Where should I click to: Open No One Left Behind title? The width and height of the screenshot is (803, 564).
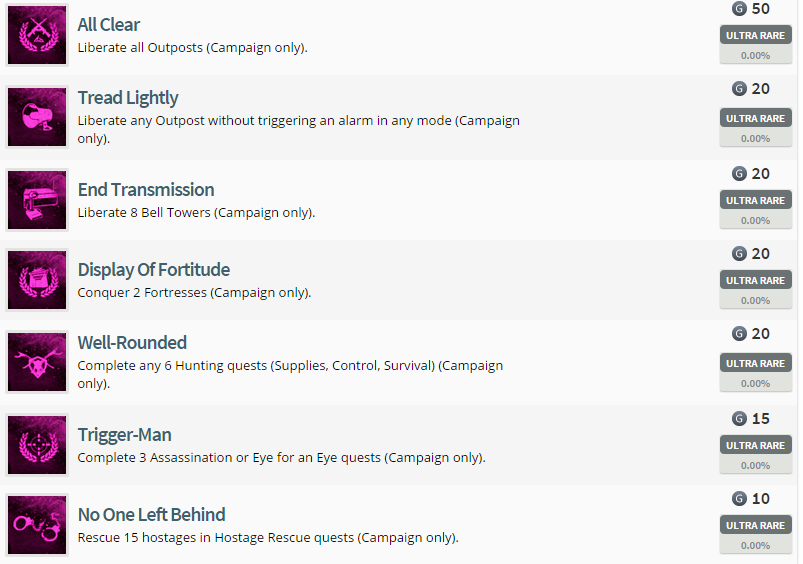point(151,515)
